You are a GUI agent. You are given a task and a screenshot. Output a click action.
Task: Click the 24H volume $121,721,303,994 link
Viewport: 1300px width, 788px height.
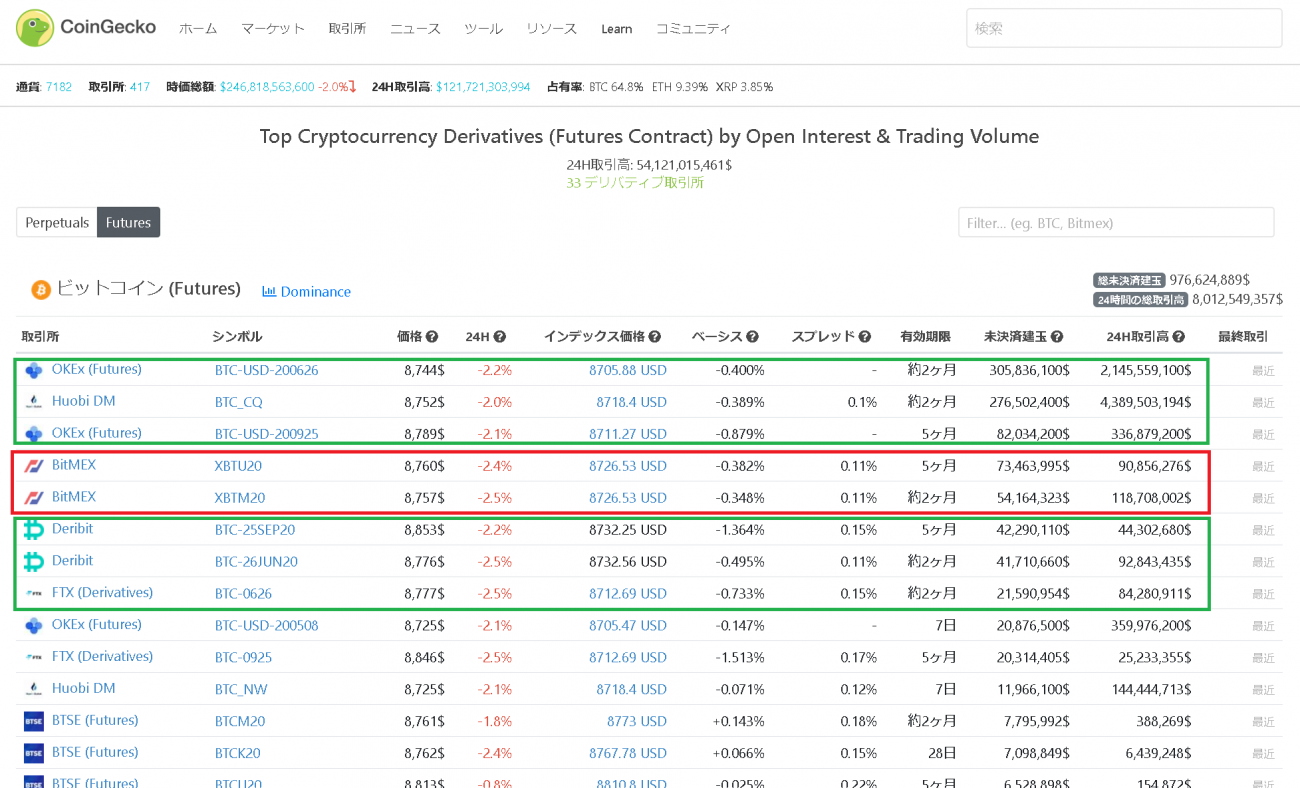point(483,87)
